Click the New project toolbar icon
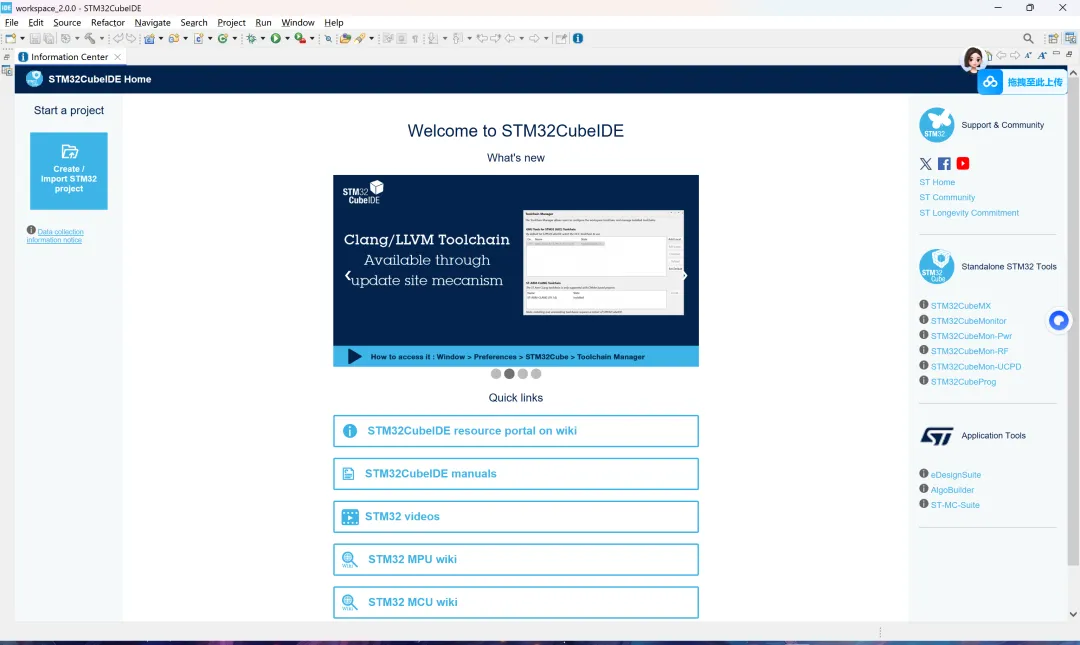Screen dimensions: 1080x645 (x=10, y=39)
